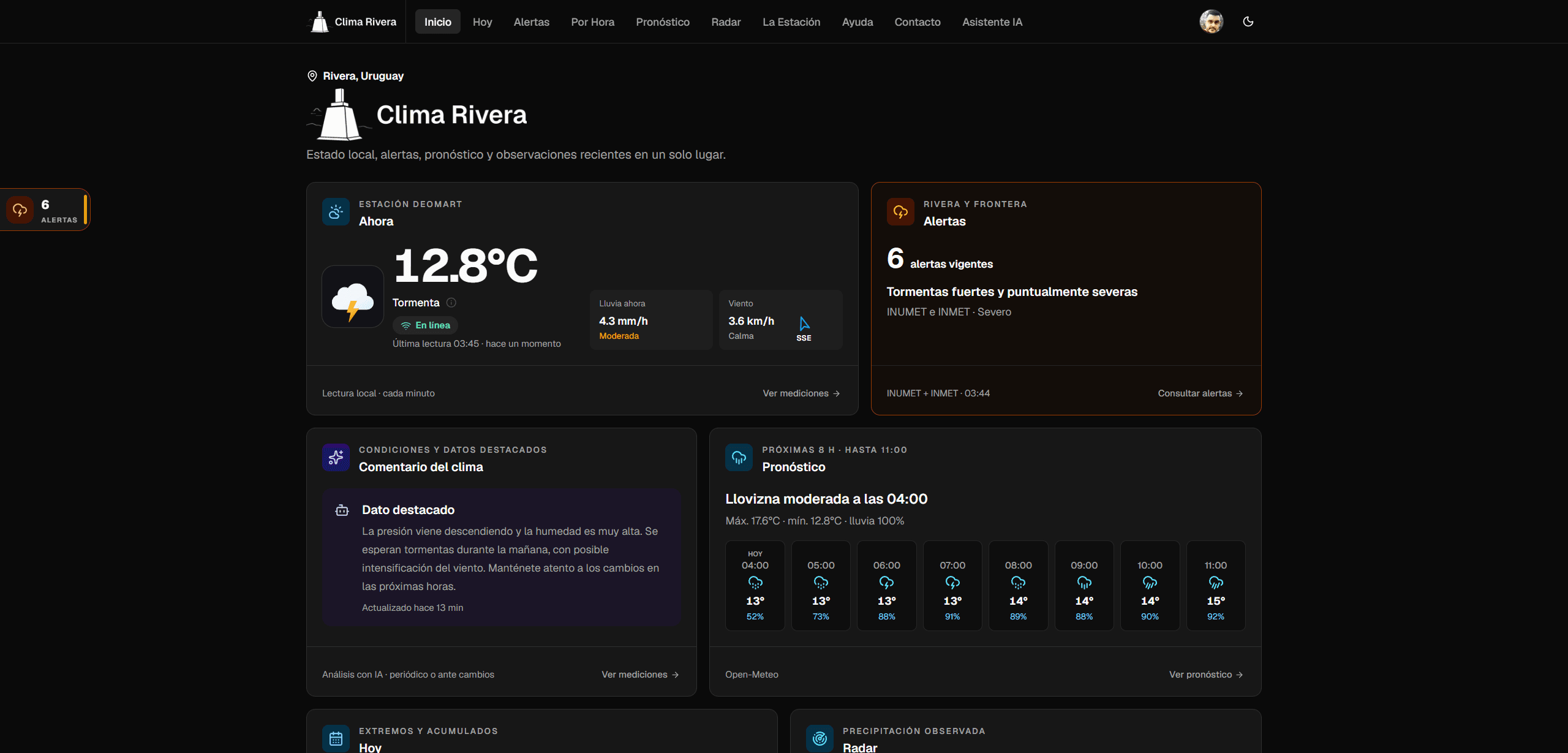Open the Radar nav item
Screen dimensions: 1568x753
coord(726,22)
